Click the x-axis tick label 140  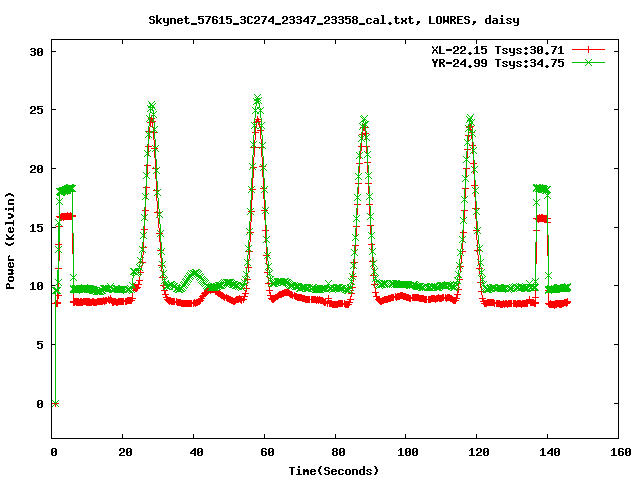click(550, 452)
